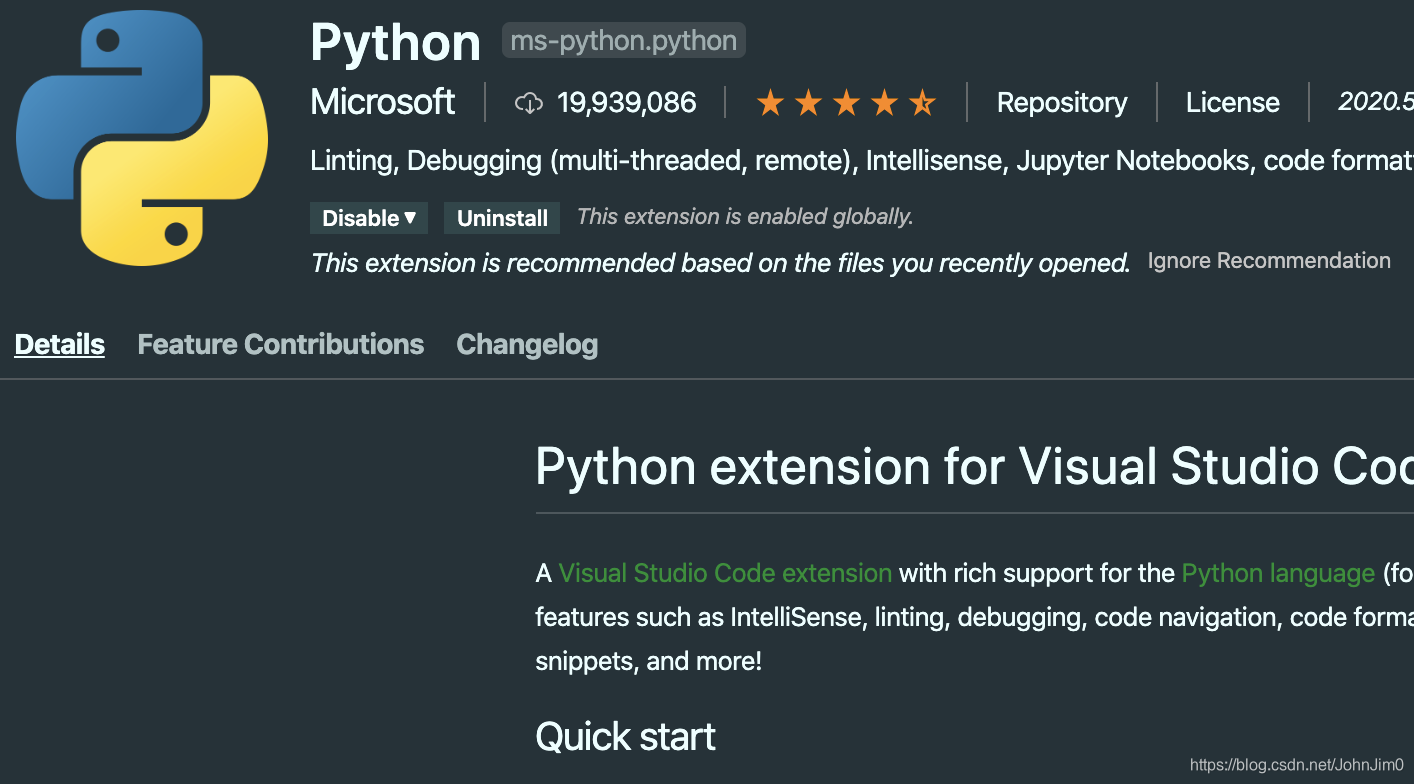Ignore the extension recommendation
Viewport: 1414px width, 784px height.
click(x=1268, y=260)
